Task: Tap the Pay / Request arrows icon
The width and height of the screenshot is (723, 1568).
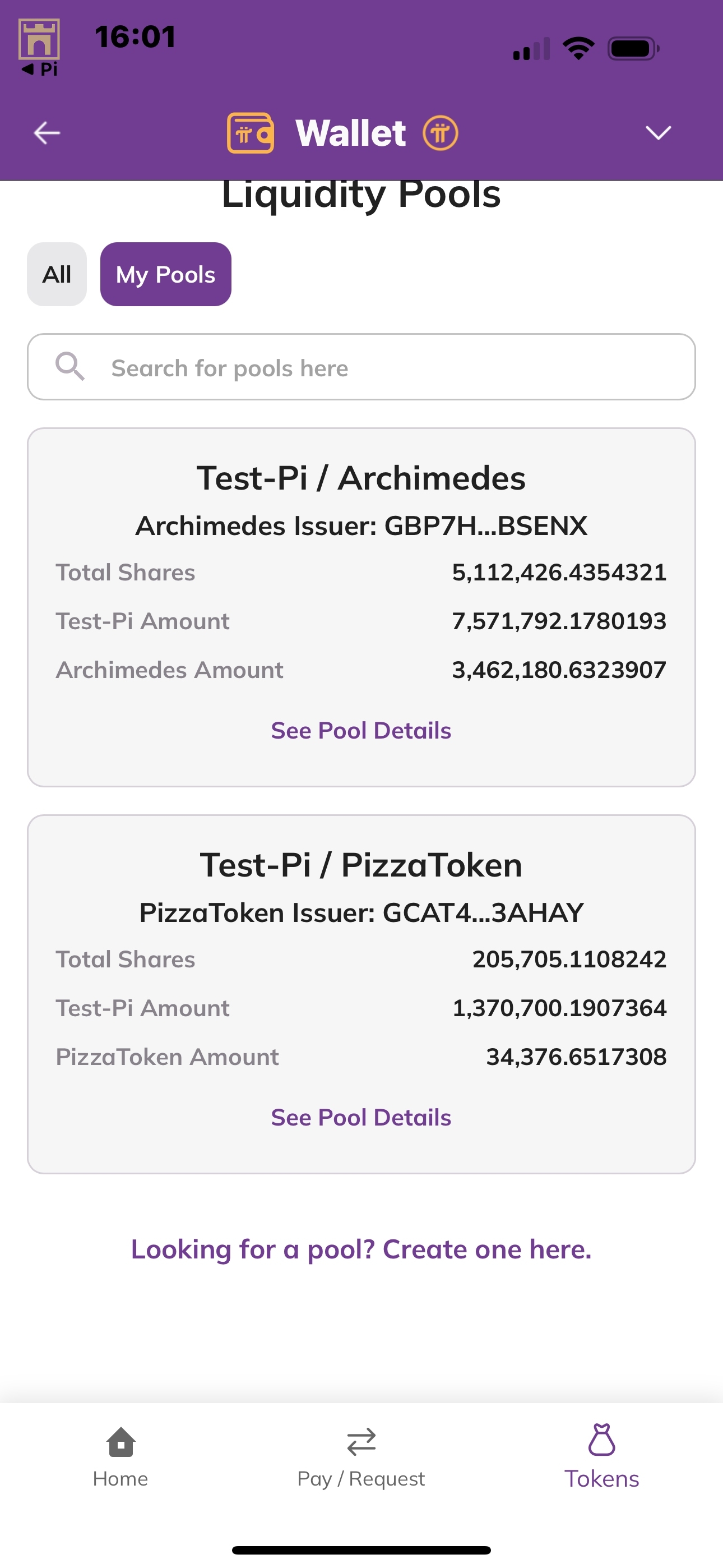Action: click(361, 1442)
